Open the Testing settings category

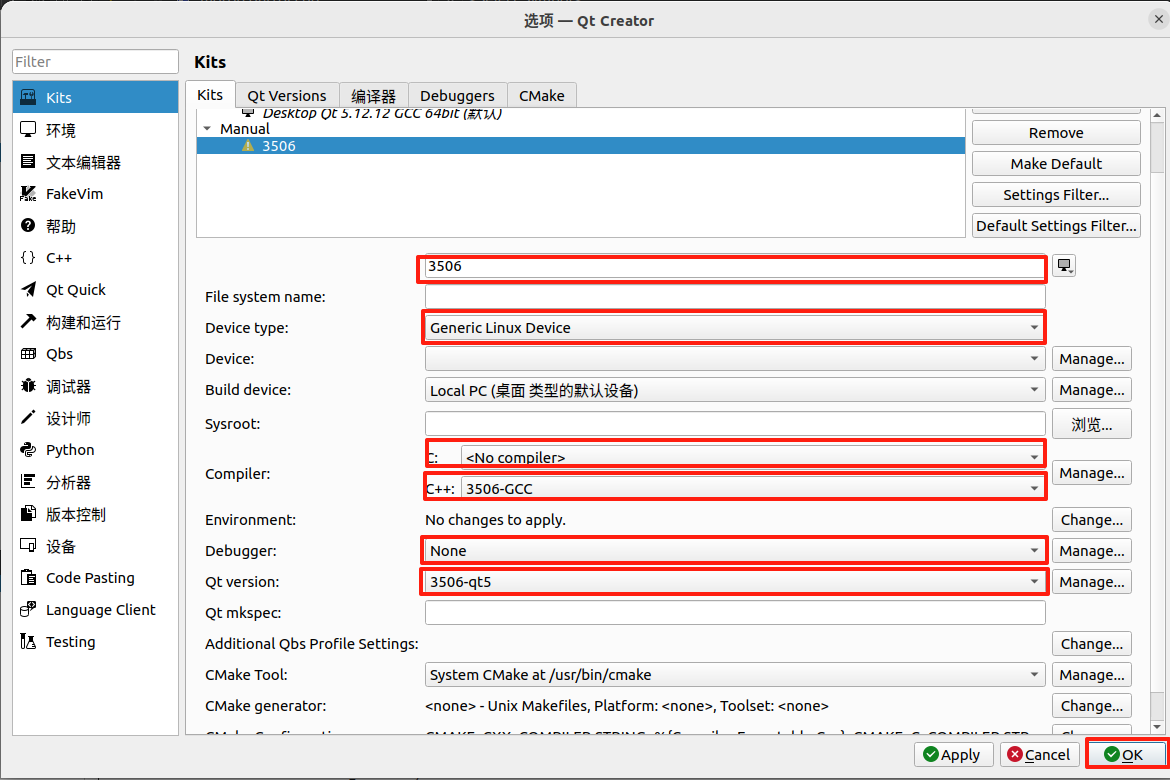[x=70, y=642]
